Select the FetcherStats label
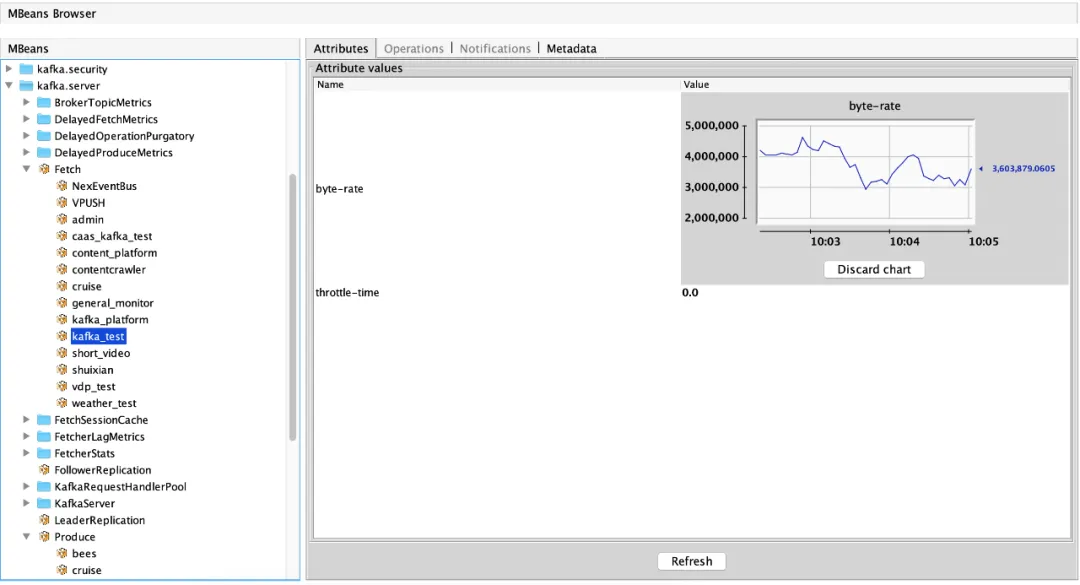 pyautogui.click(x=85, y=453)
